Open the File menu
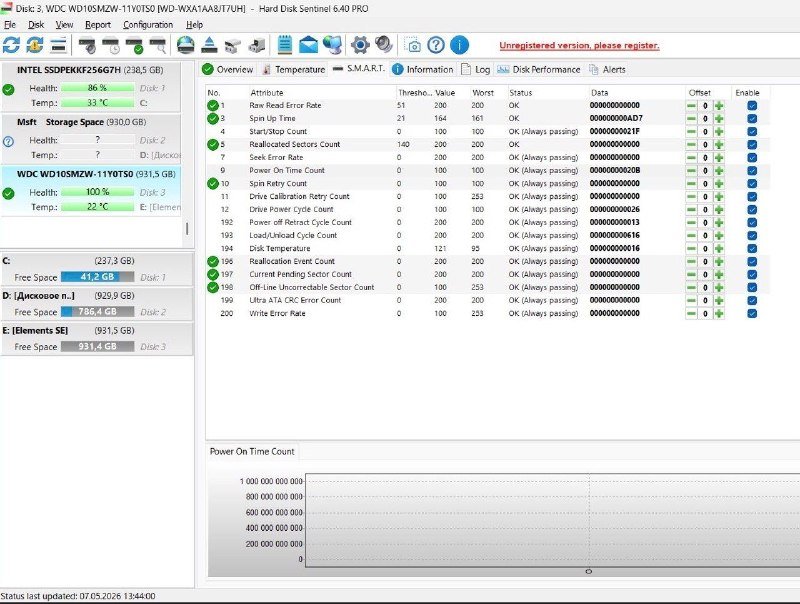Screen dimensions: 800x604 click(10, 24)
